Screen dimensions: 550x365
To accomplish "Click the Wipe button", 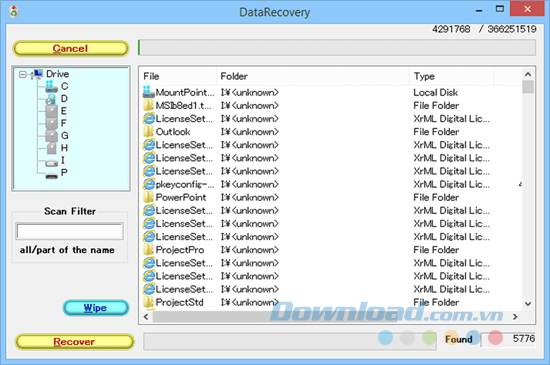I will click(x=96, y=308).
